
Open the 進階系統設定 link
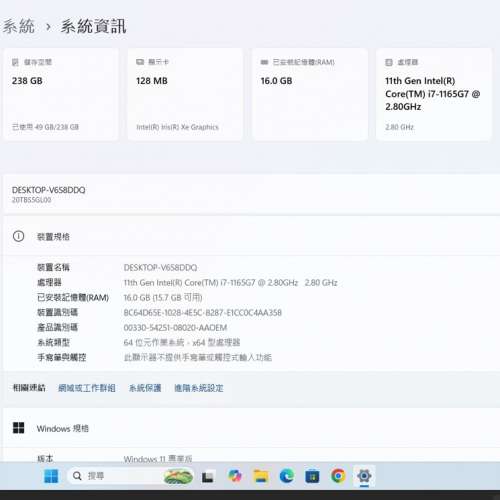pyautogui.click(x=199, y=388)
